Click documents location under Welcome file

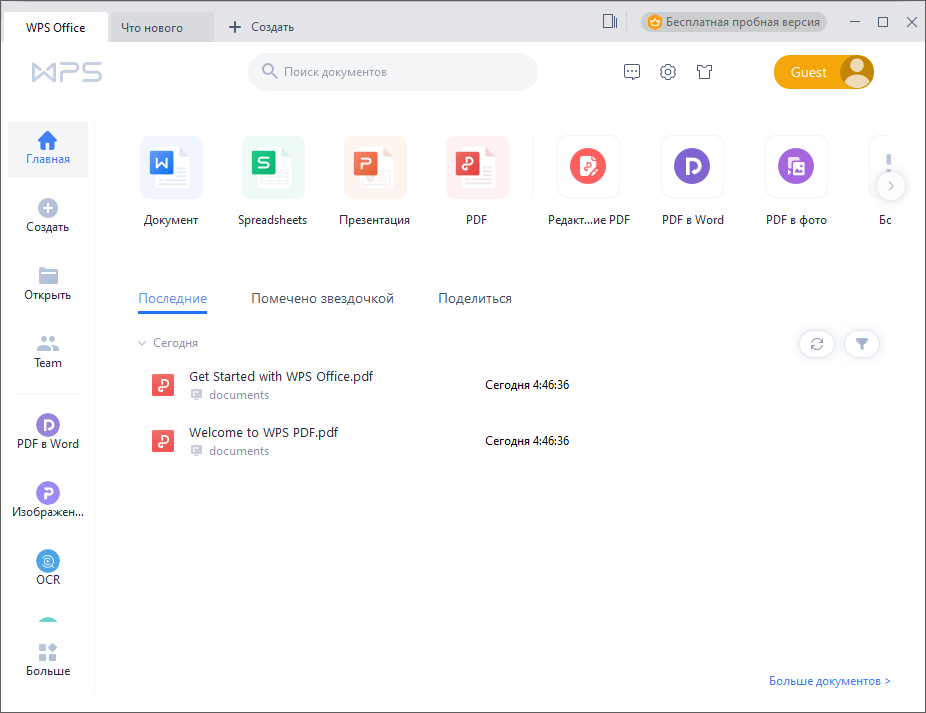point(239,451)
